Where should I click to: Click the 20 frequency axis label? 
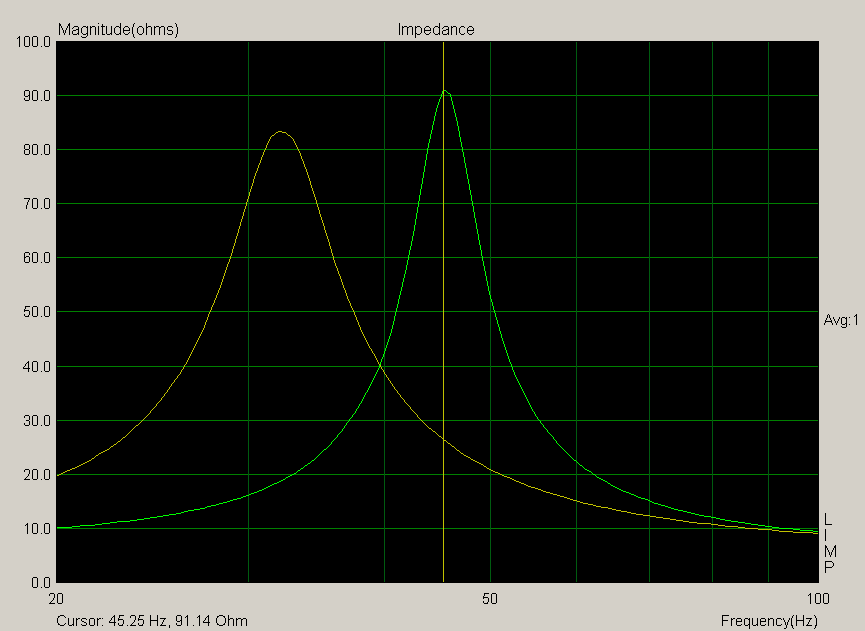[x=56, y=598]
